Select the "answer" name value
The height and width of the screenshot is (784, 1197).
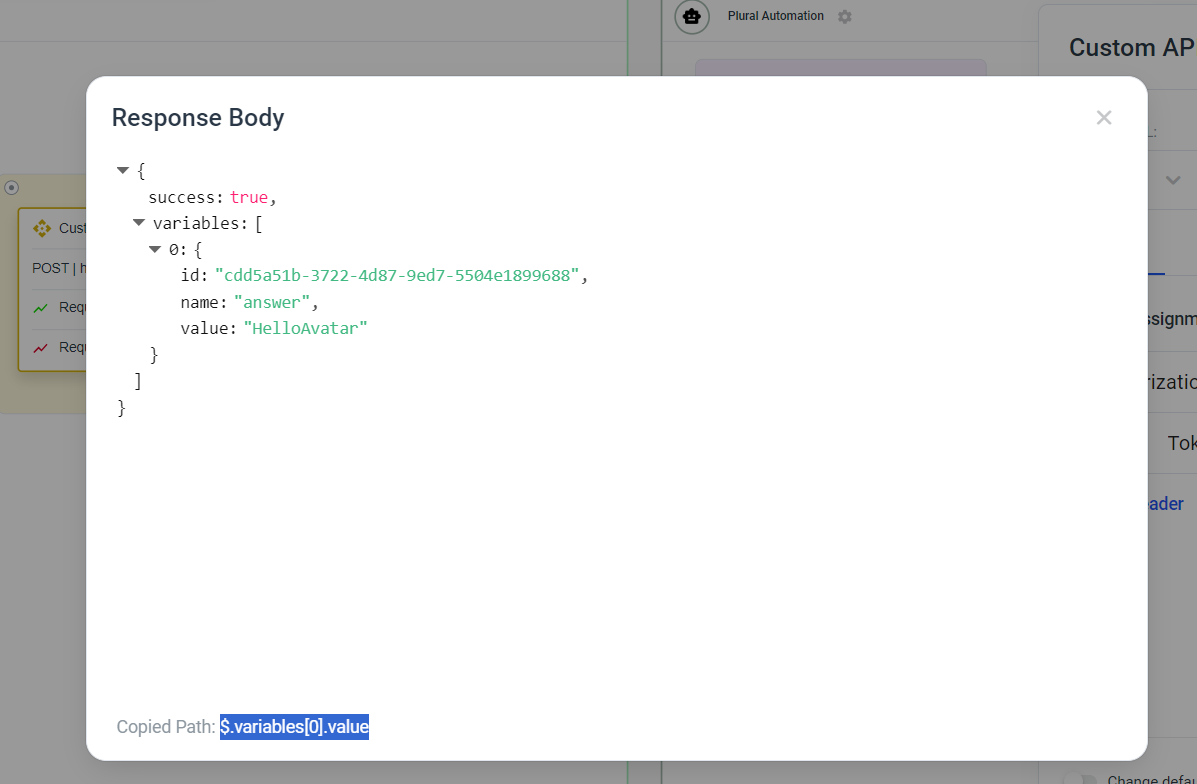point(273,302)
